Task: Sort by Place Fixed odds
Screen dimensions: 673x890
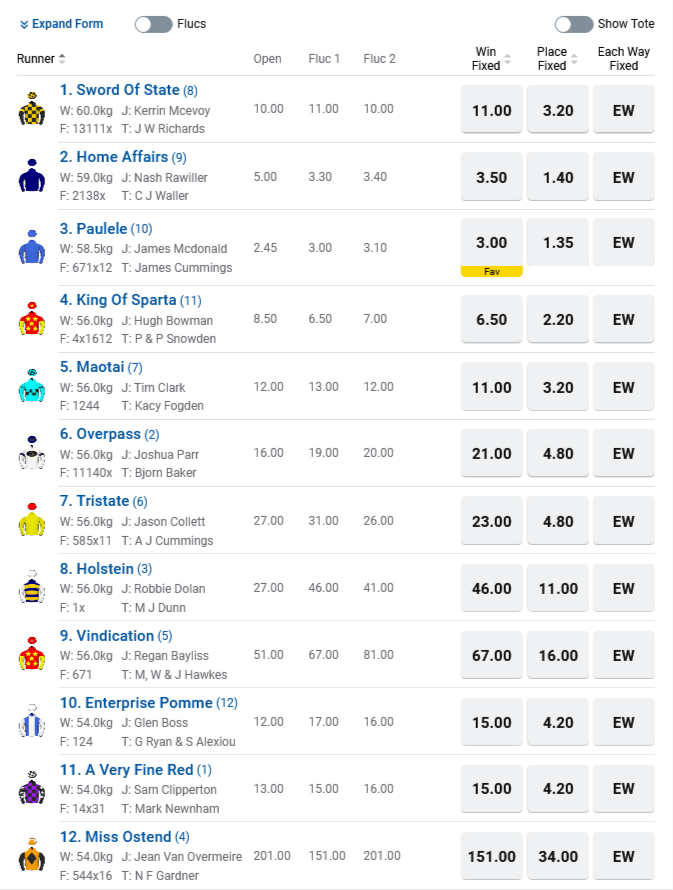Action: click(557, 59)
